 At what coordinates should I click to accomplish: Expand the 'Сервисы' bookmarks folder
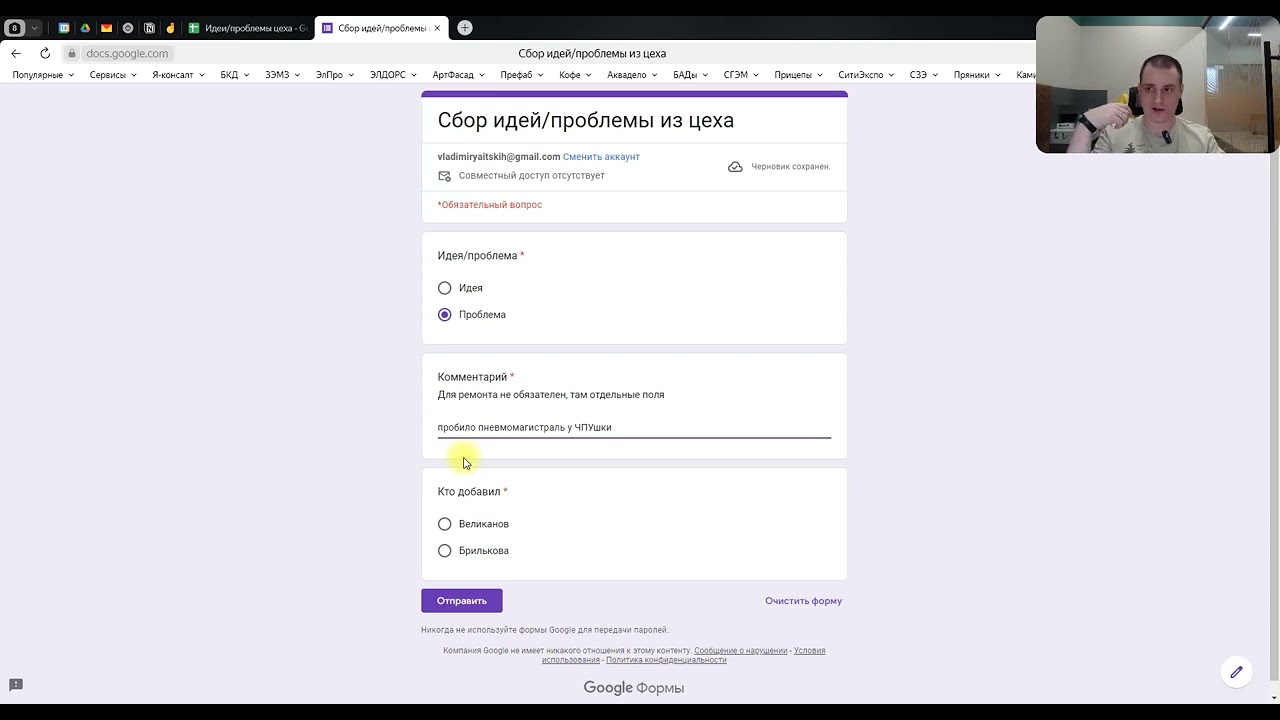coord(113,75)
